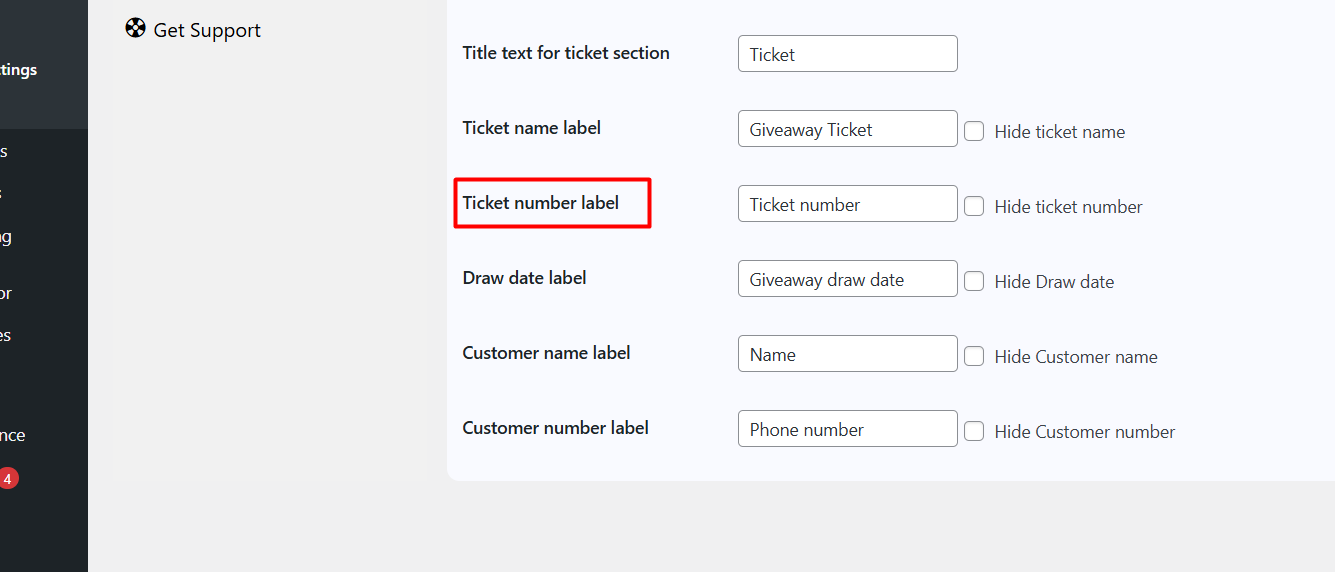Click the Phone number input field

[847, 429]
